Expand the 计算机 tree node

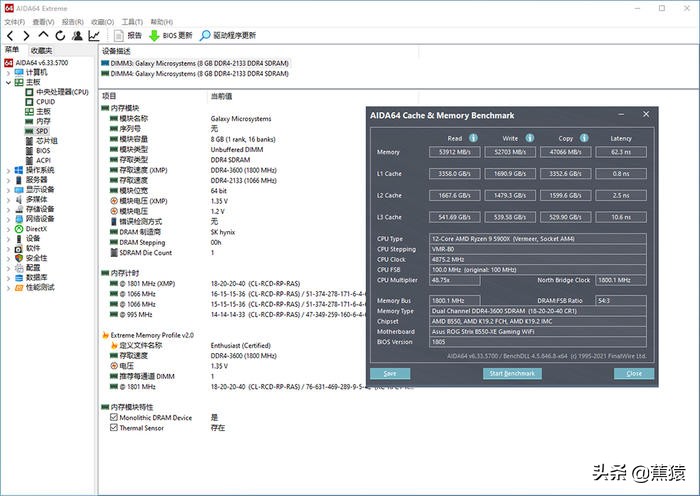[8, 73]
